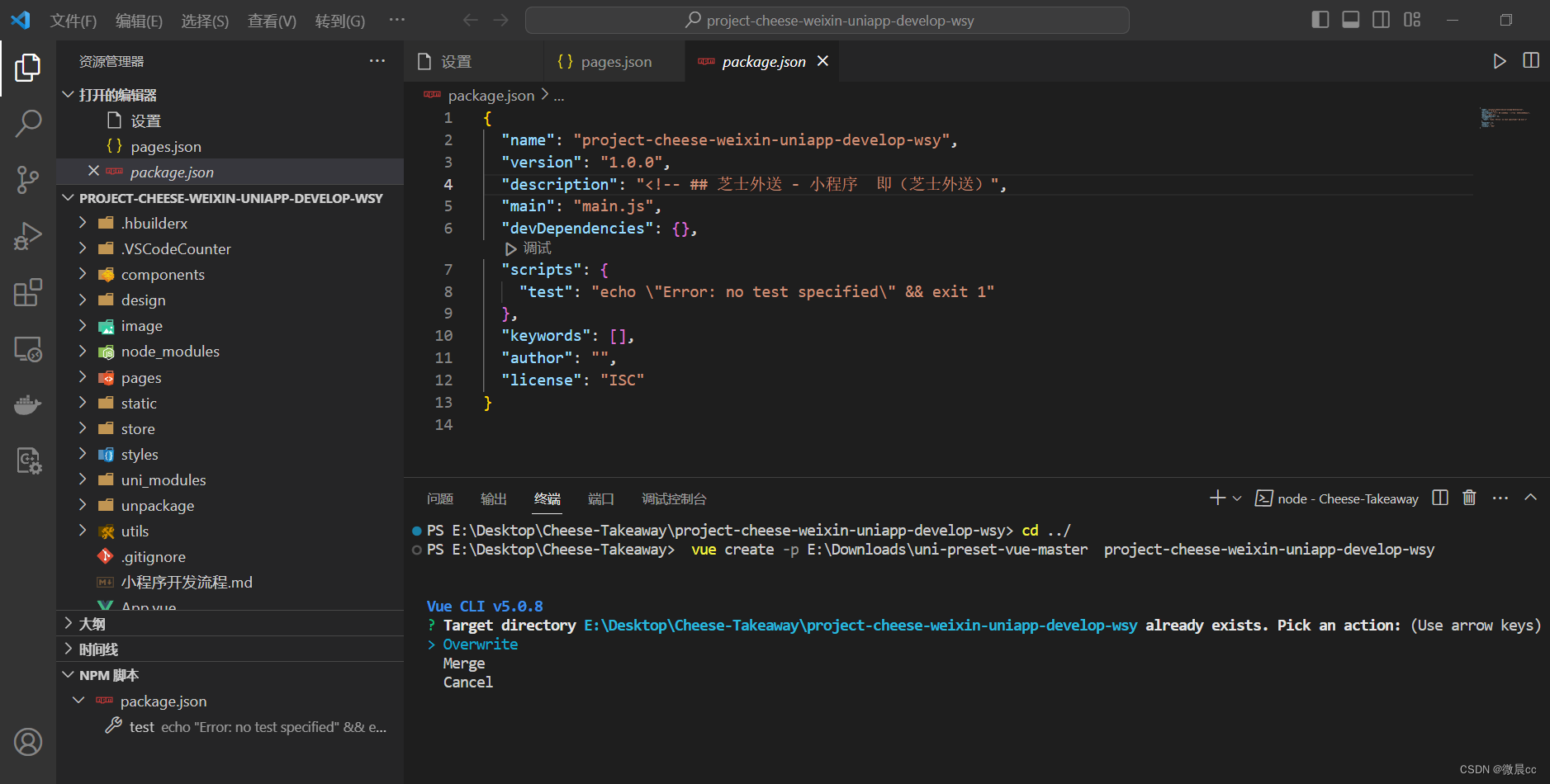Open the 选择(S) menu
The width and height of the screenshot is (1550, 784).
[x=205, y=21]
